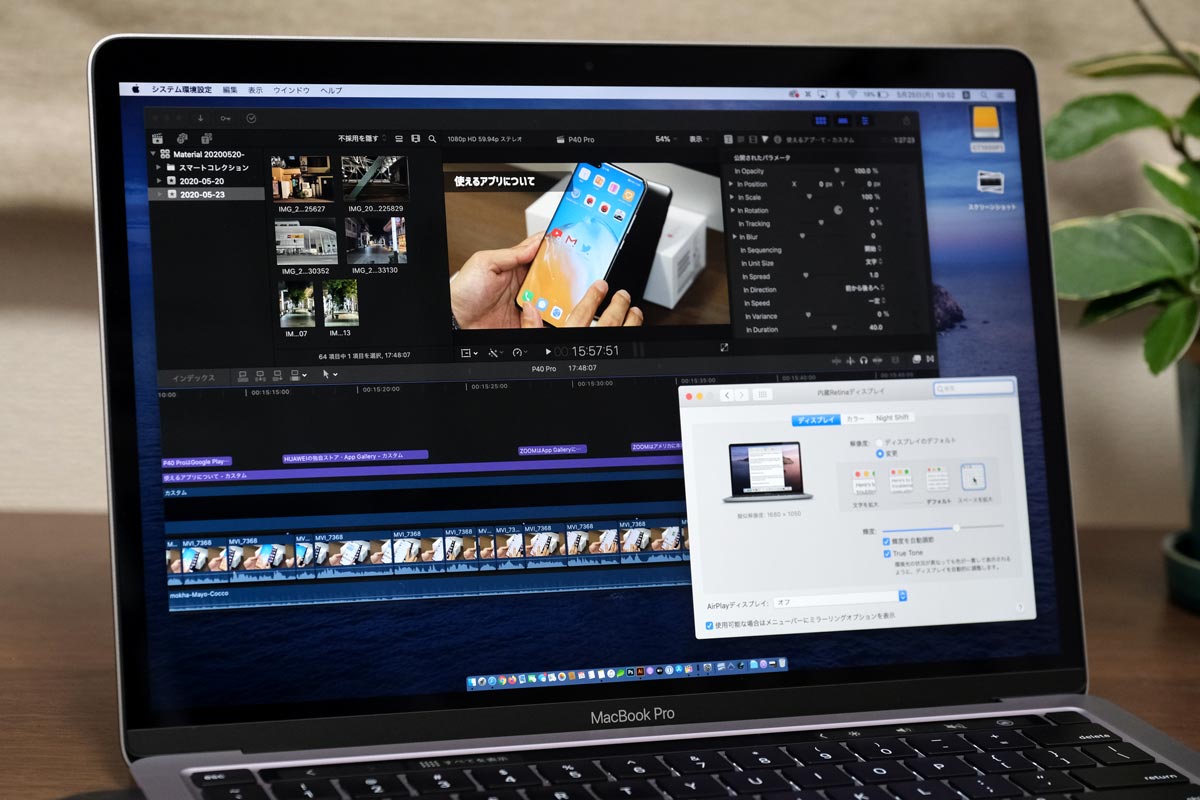
Task: Open the 表示 menu in the menu bar
Action: (x=256, y=89)
